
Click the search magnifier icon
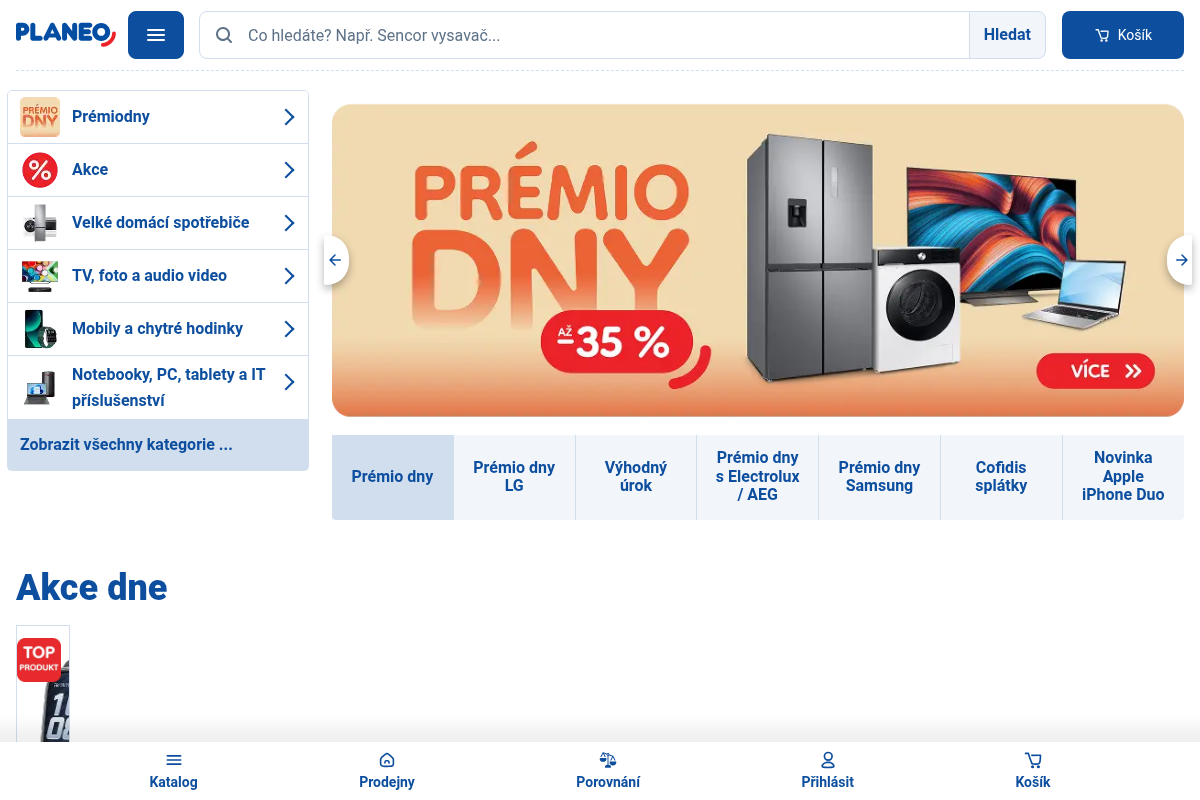pos(225,35)
